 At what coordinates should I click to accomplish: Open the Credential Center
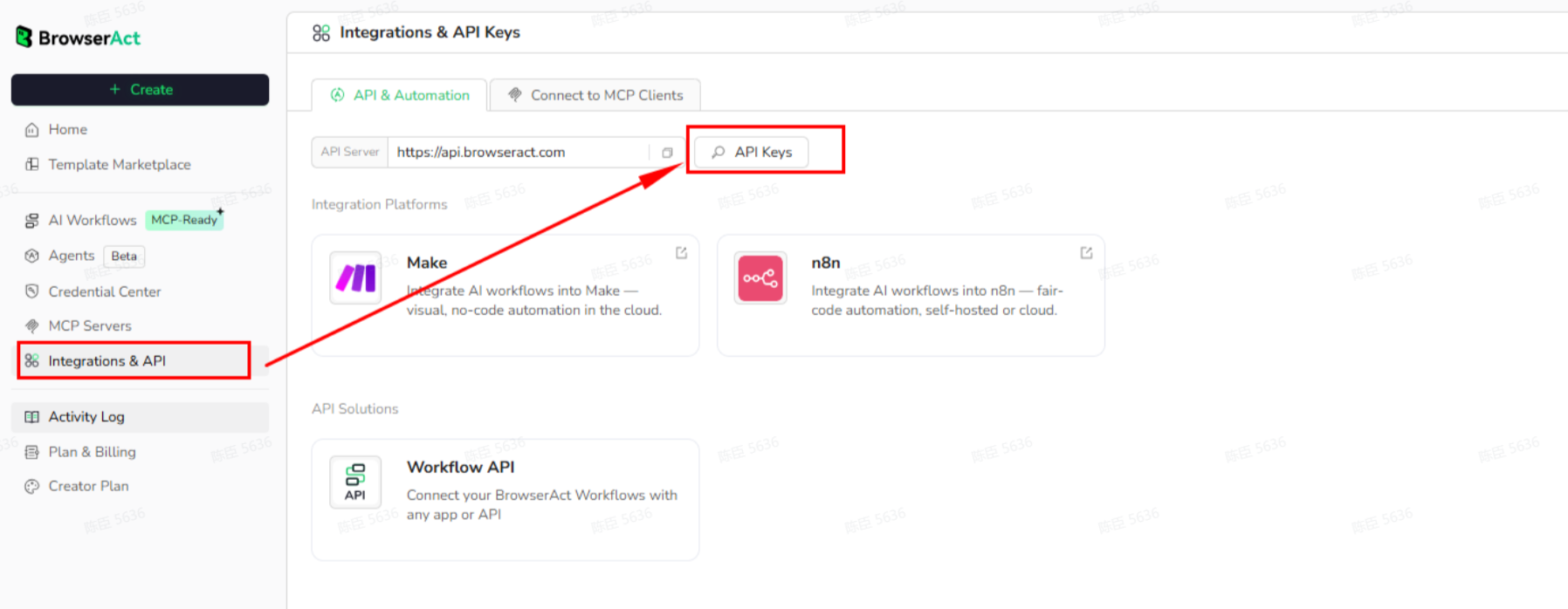104,291
